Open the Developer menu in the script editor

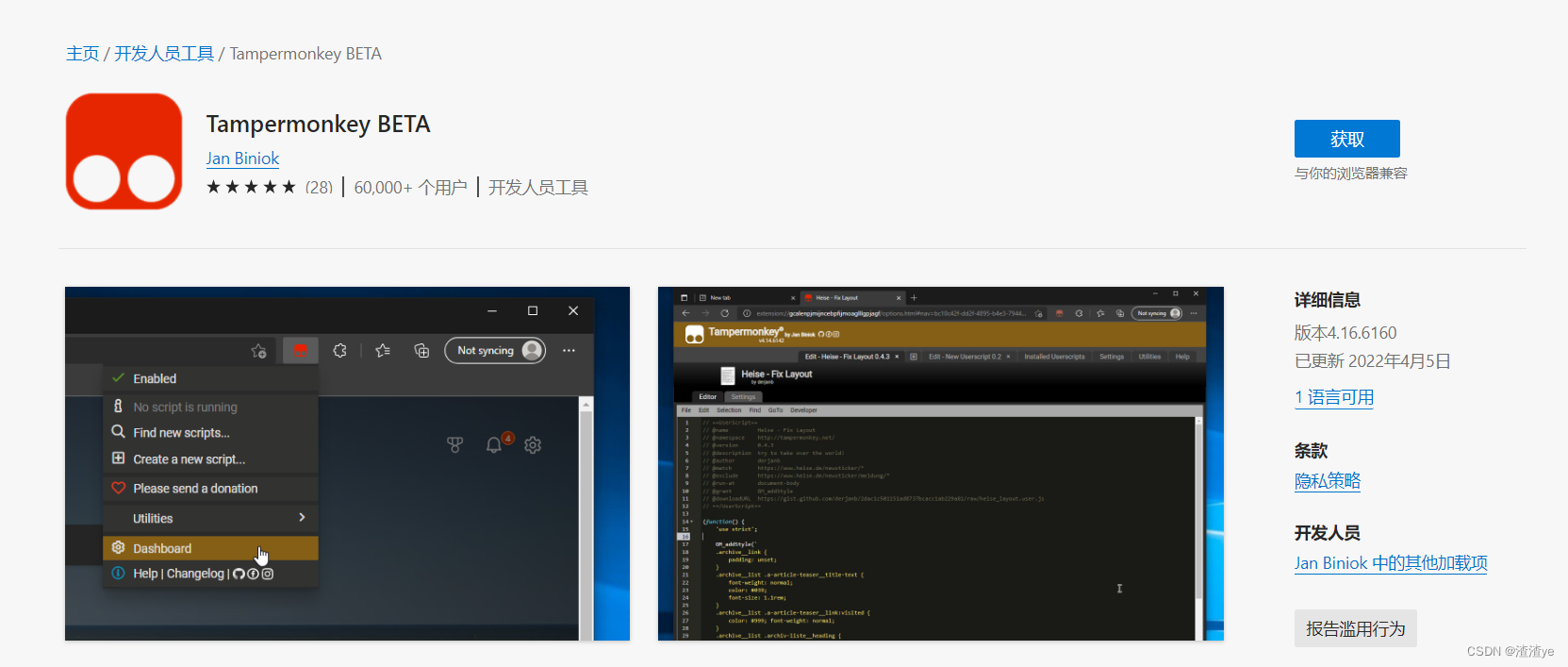click(803, 410)
